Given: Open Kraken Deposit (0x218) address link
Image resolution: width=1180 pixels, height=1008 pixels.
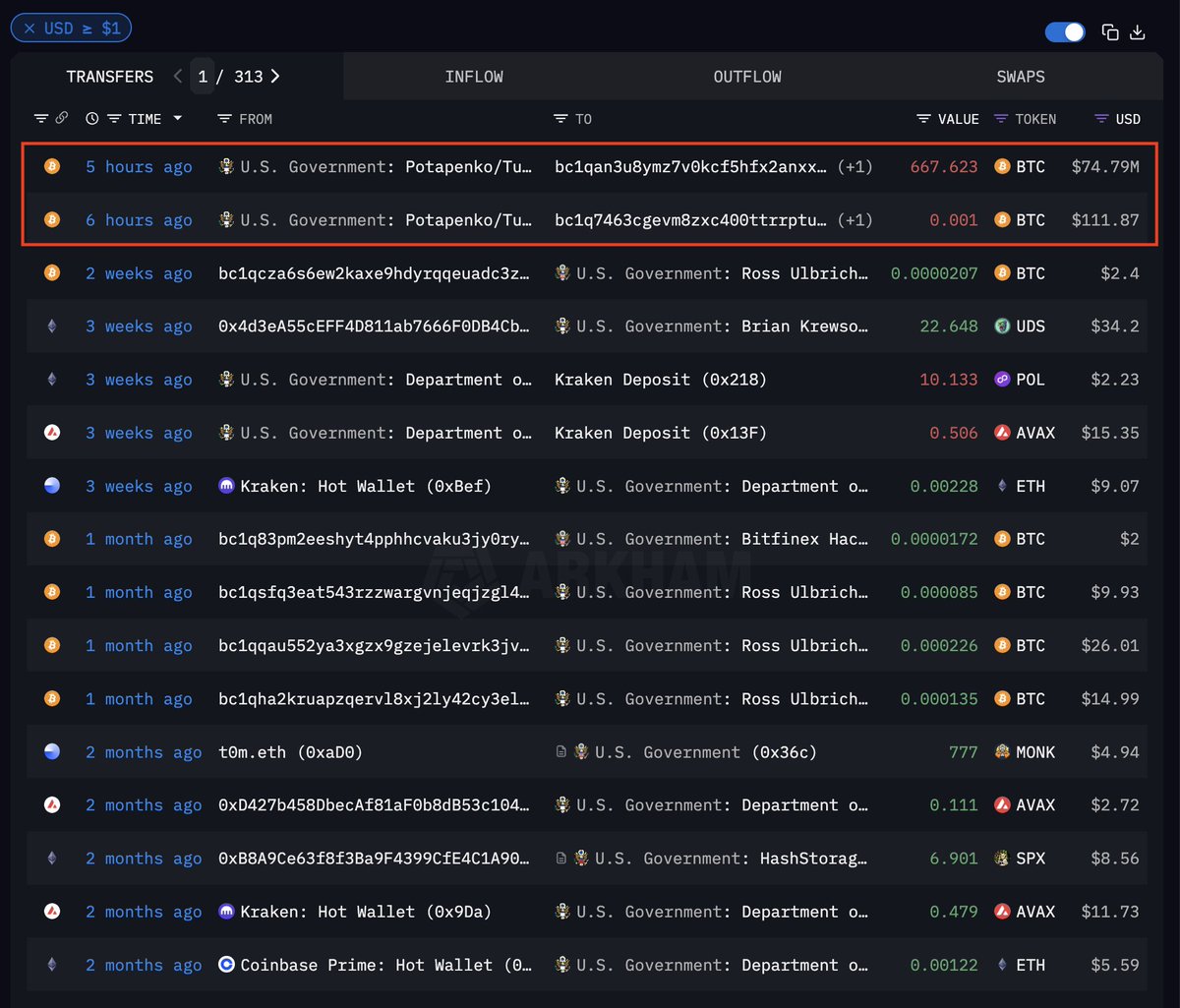Looking at the screenshot, I should coord(660,380).
